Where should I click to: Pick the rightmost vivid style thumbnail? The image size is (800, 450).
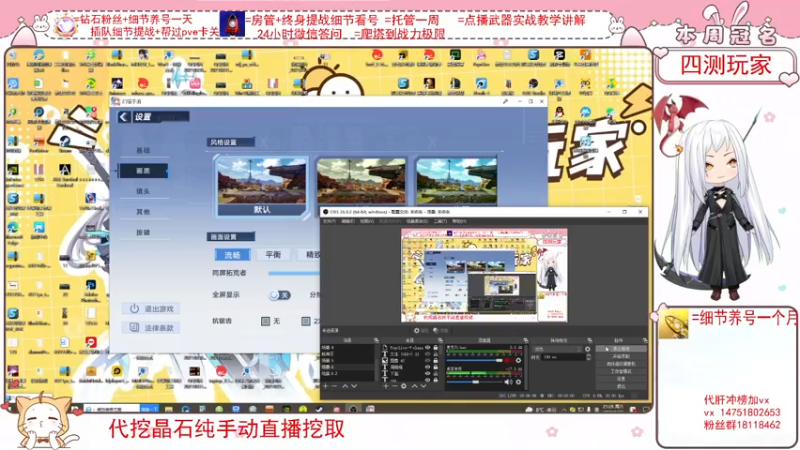pyautogui.click(x=456, y=182)
